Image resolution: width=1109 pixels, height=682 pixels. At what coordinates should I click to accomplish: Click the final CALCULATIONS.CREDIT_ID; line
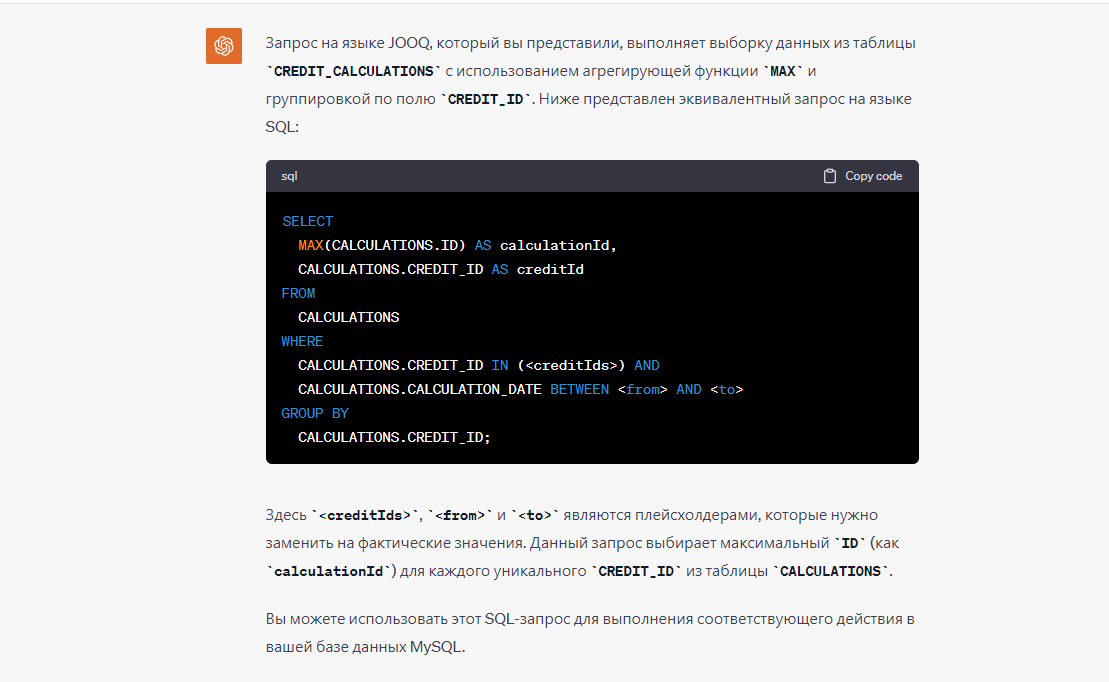click(394, 438)
